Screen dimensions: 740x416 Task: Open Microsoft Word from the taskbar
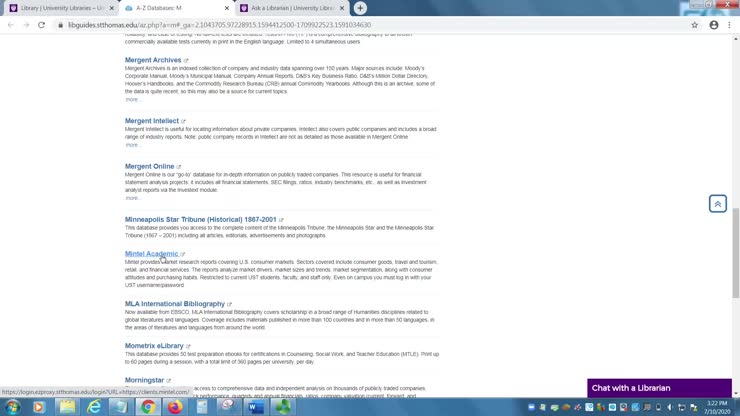[x=254, y=407]
